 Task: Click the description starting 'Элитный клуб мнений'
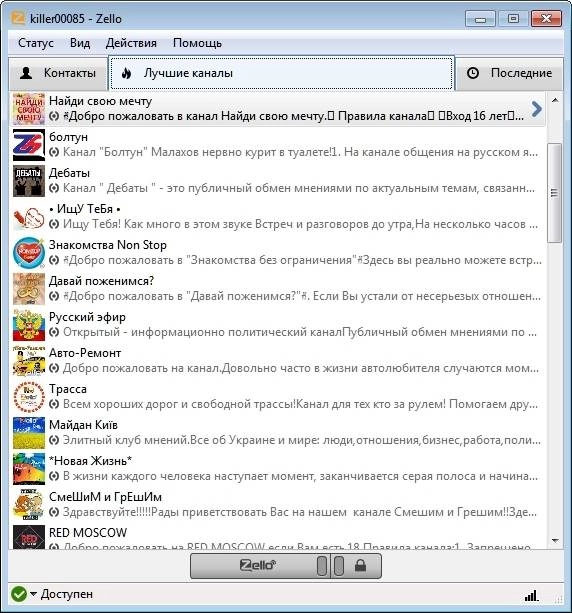302,441
